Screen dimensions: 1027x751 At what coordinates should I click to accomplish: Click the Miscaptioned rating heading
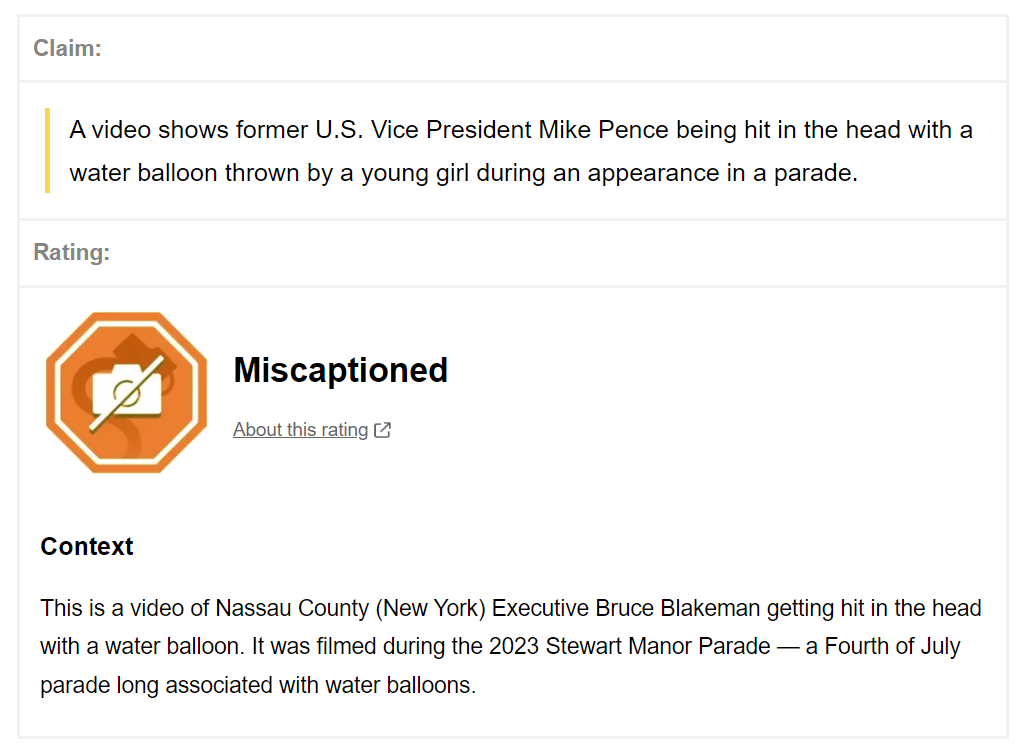click(x=340, y=370)
